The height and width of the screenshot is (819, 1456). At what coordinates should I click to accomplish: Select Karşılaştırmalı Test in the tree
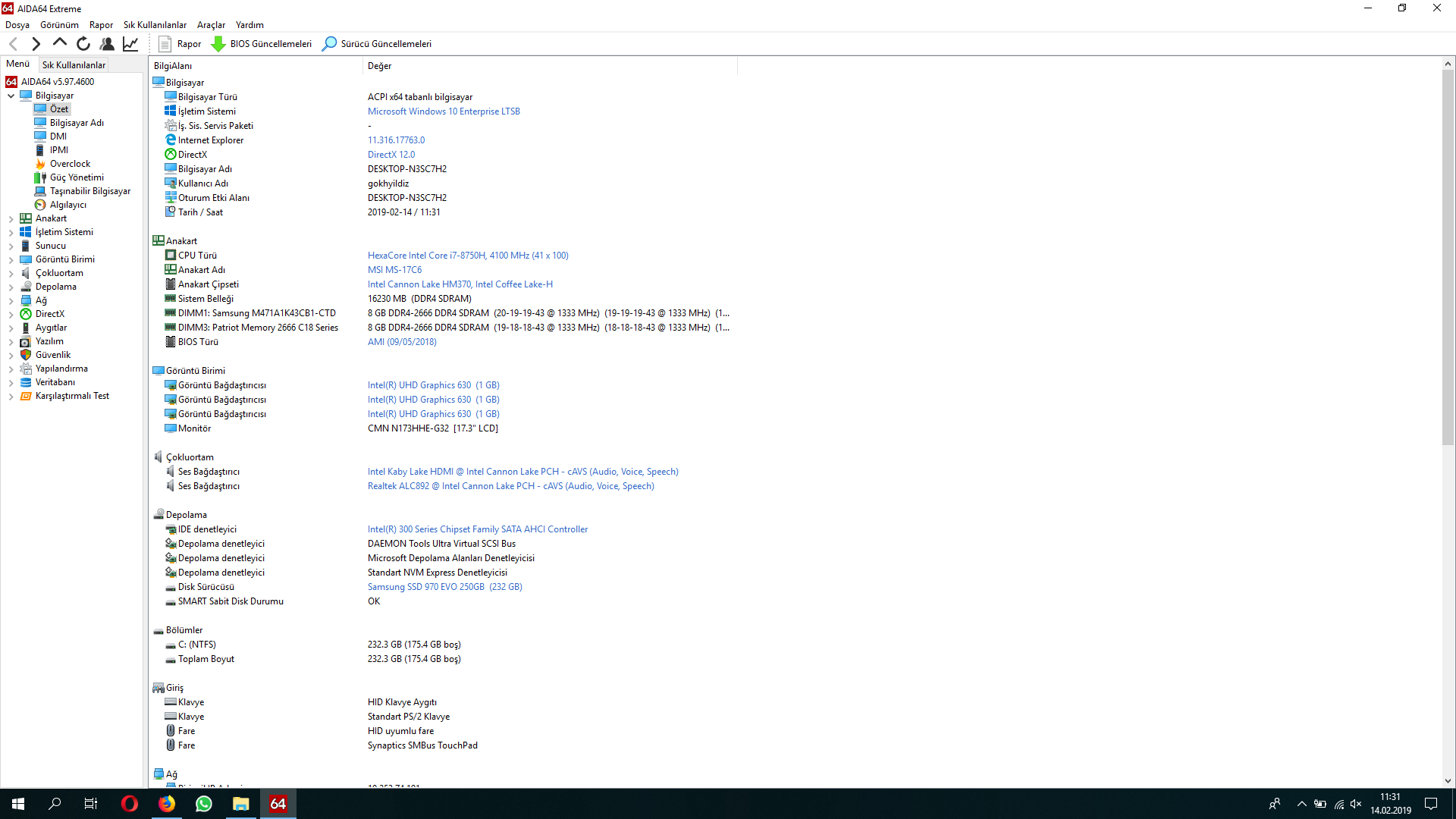[72, 396]
